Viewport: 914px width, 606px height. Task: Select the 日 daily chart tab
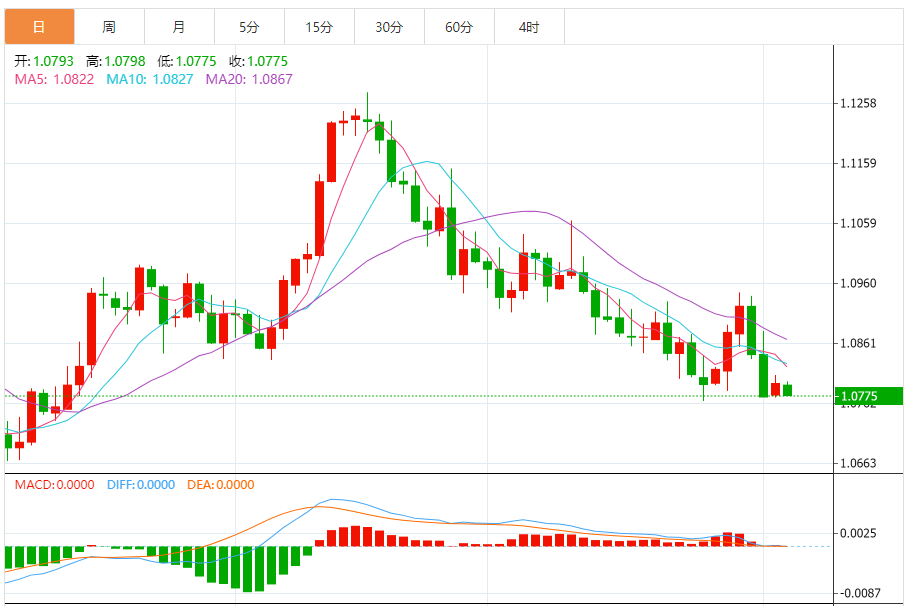tap(40, 27)
